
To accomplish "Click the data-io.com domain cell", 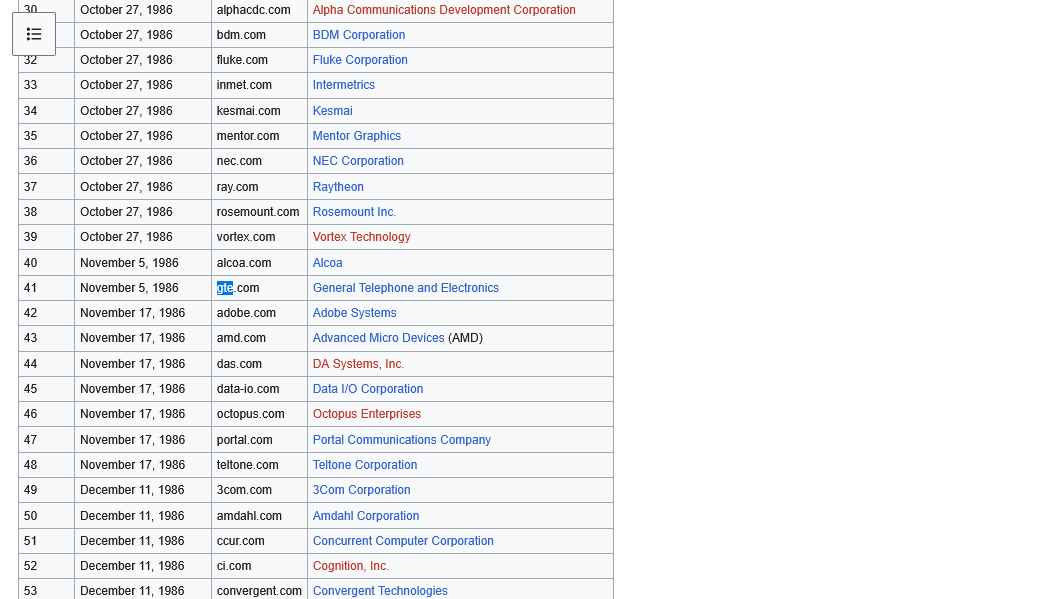I will 259,389.
